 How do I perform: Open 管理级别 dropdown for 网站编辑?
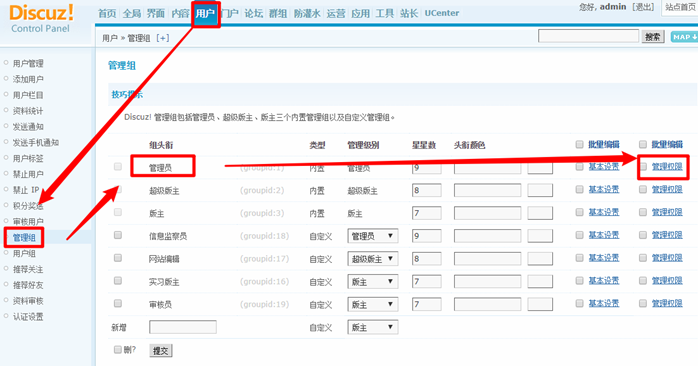point(373,259)
